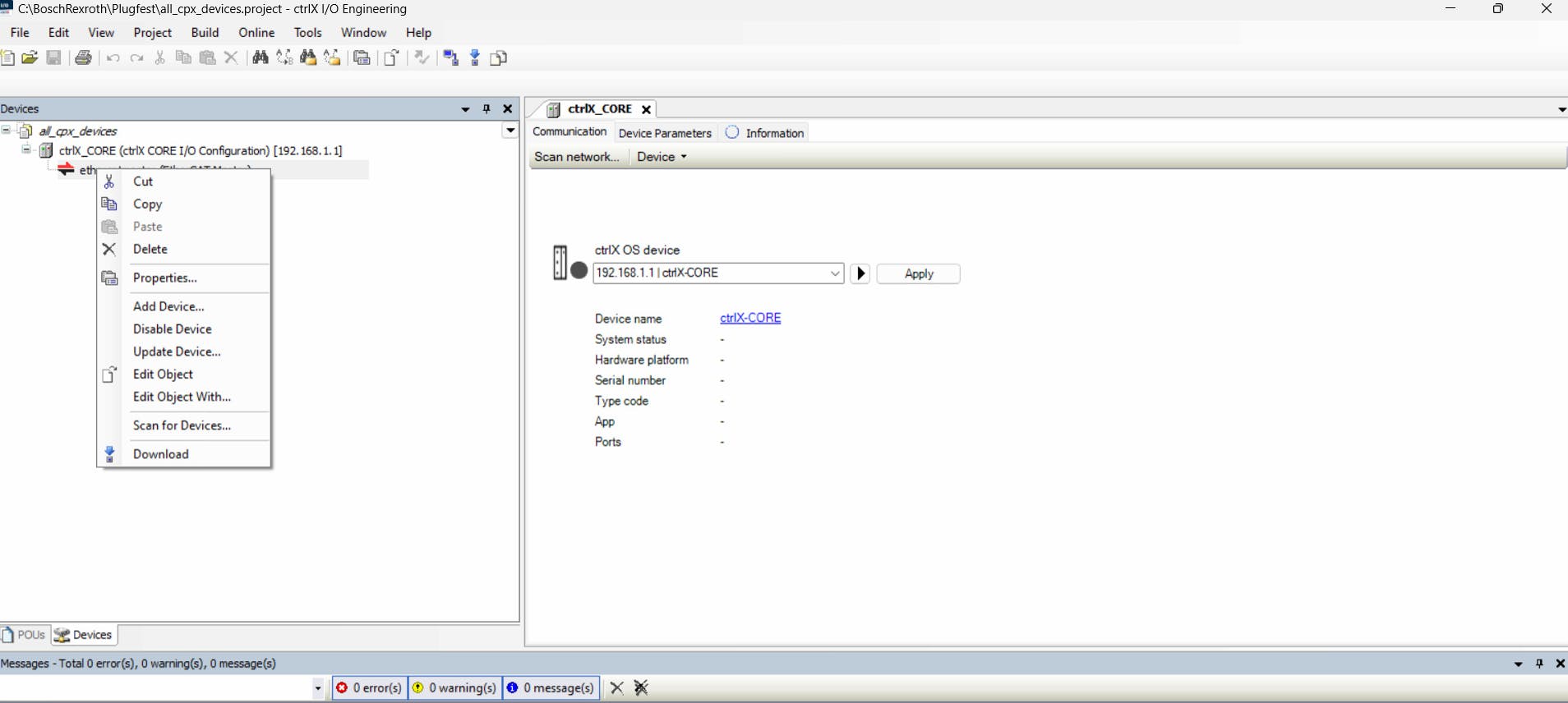
Task: Click the Delete X icon in toolbar
Action: (x=232, y=57)
